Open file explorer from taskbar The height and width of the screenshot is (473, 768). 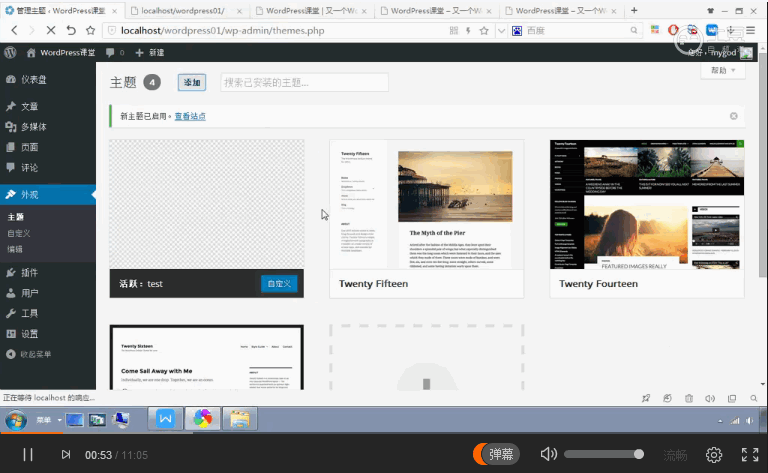pos(240,419)
